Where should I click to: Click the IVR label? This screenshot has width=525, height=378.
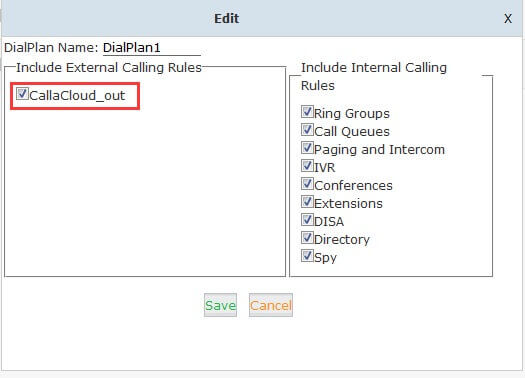point(324,167)
